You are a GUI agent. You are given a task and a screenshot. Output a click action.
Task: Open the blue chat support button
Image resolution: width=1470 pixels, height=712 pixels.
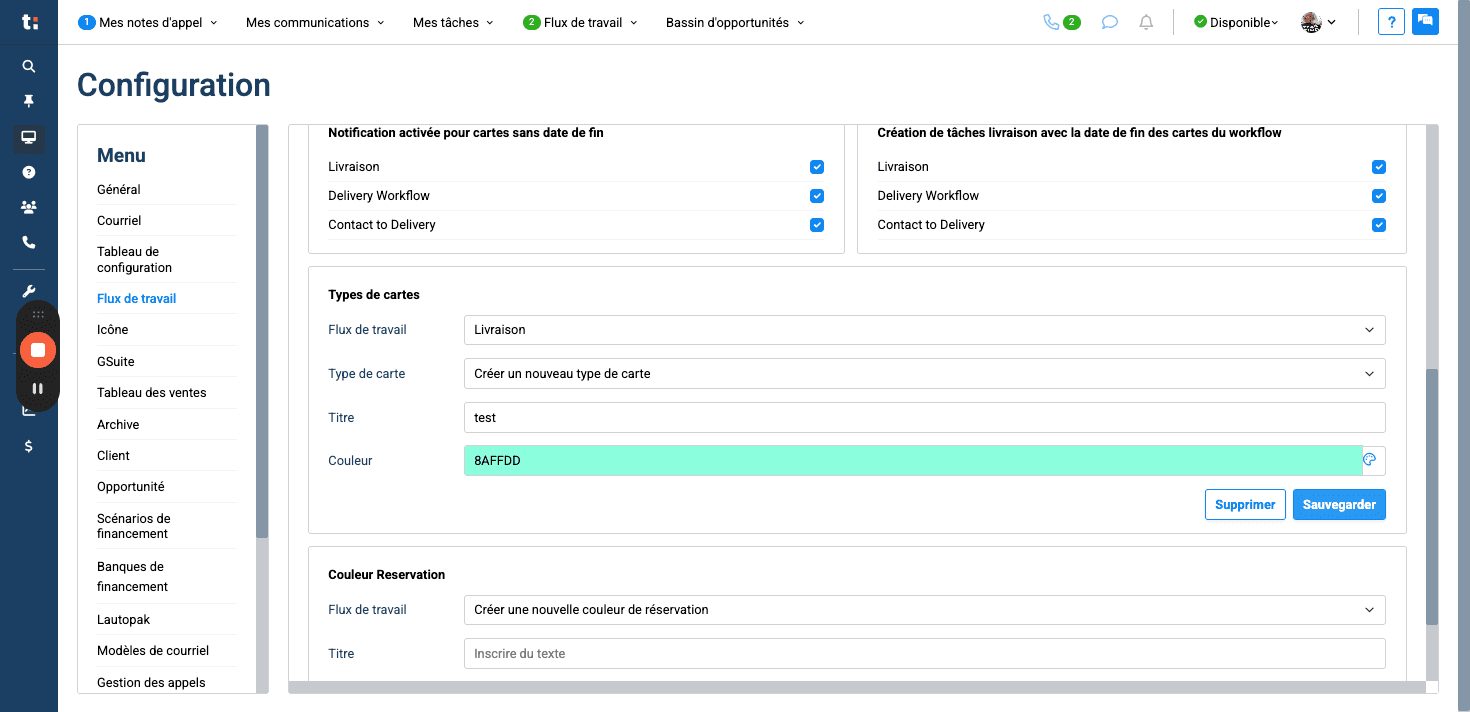click(x=1425, y=22)
